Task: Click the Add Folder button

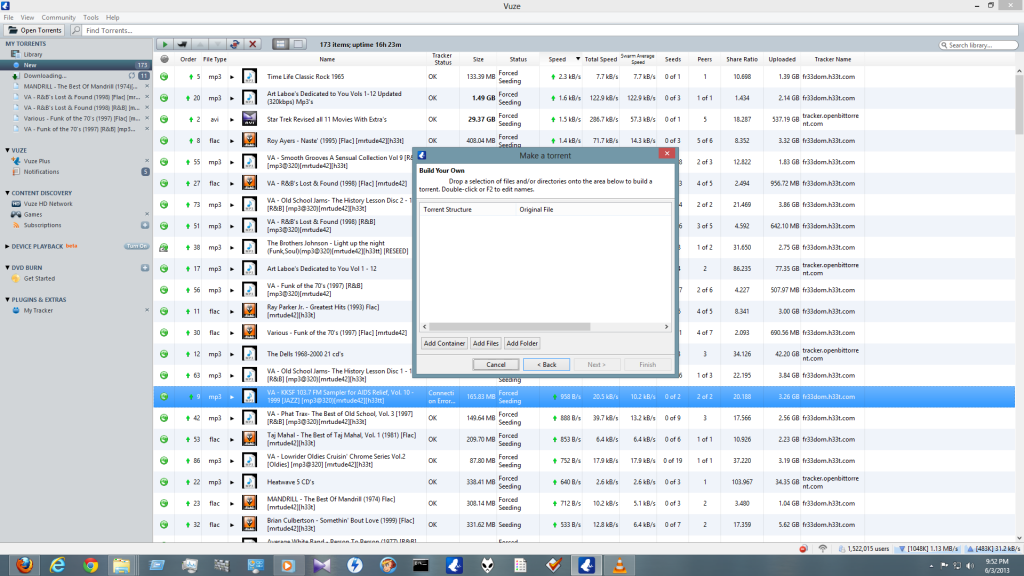Action: click(522, 344)
